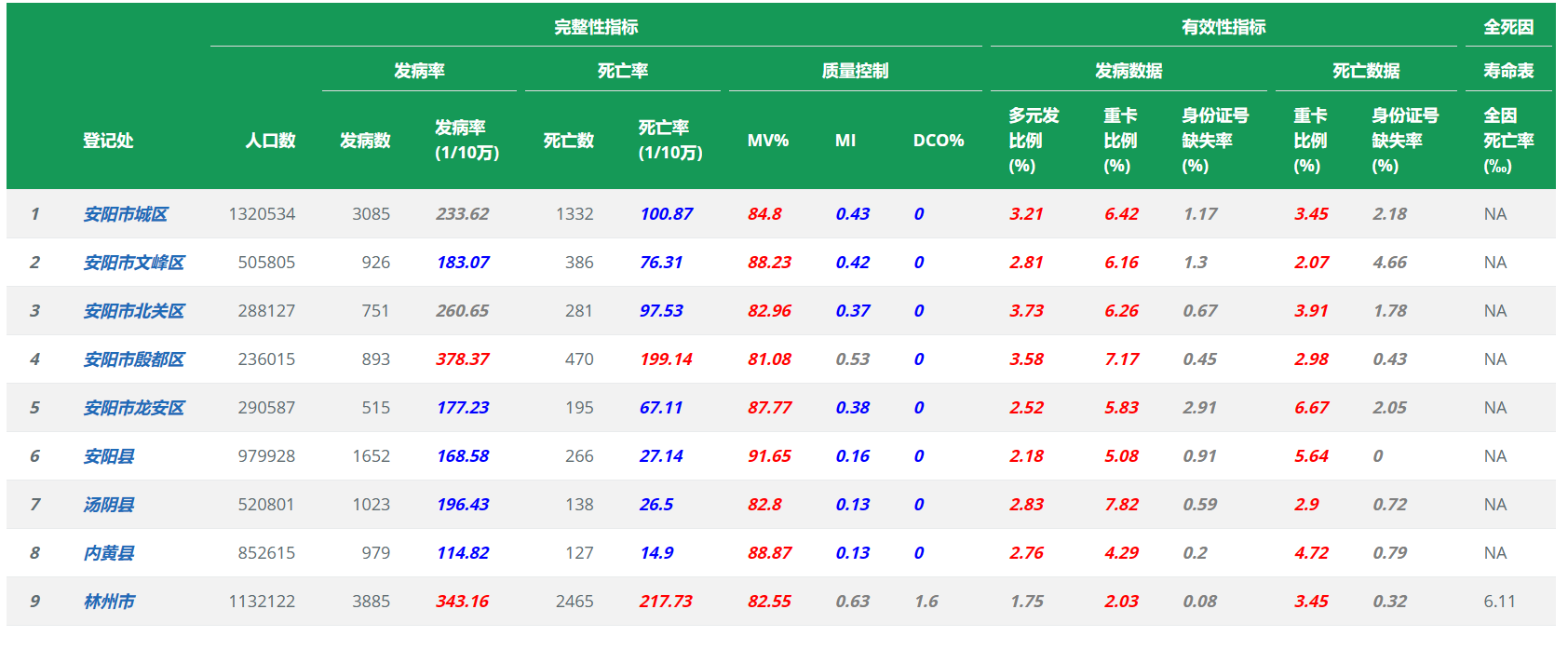
Task: Click the DCO% column header
Action: (x=938, y=141)
